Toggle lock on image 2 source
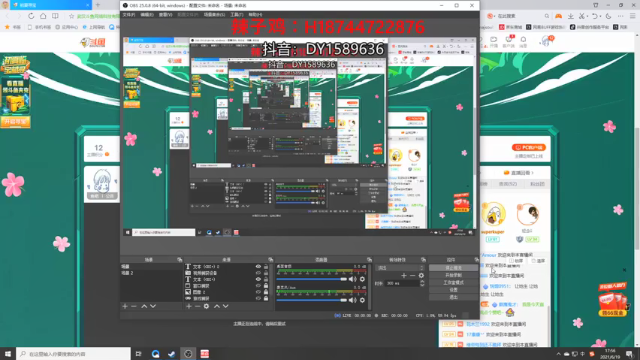This screenshot has width=640, height=360. (266, 292)
